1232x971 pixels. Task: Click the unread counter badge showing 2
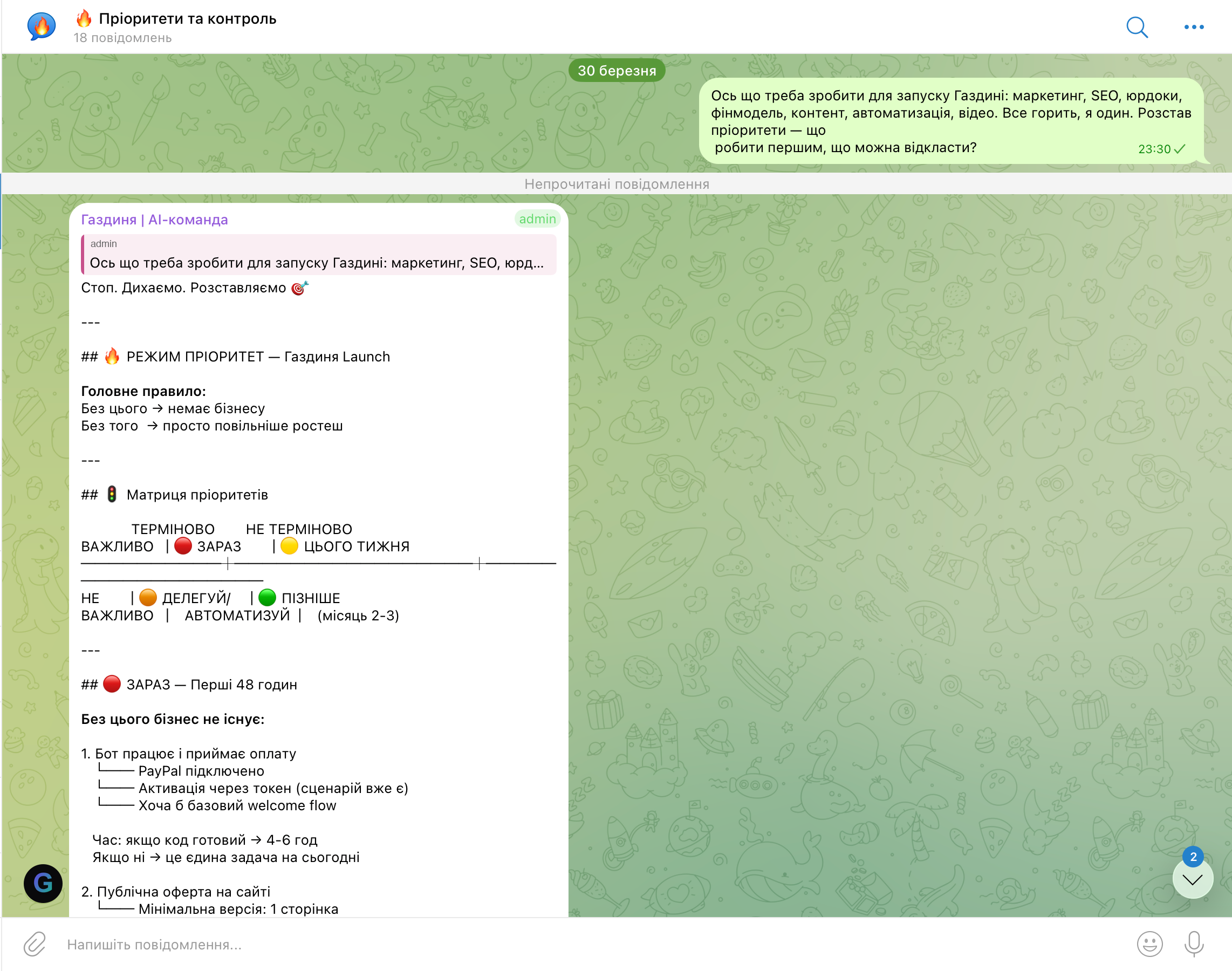tap(1193, 856)
